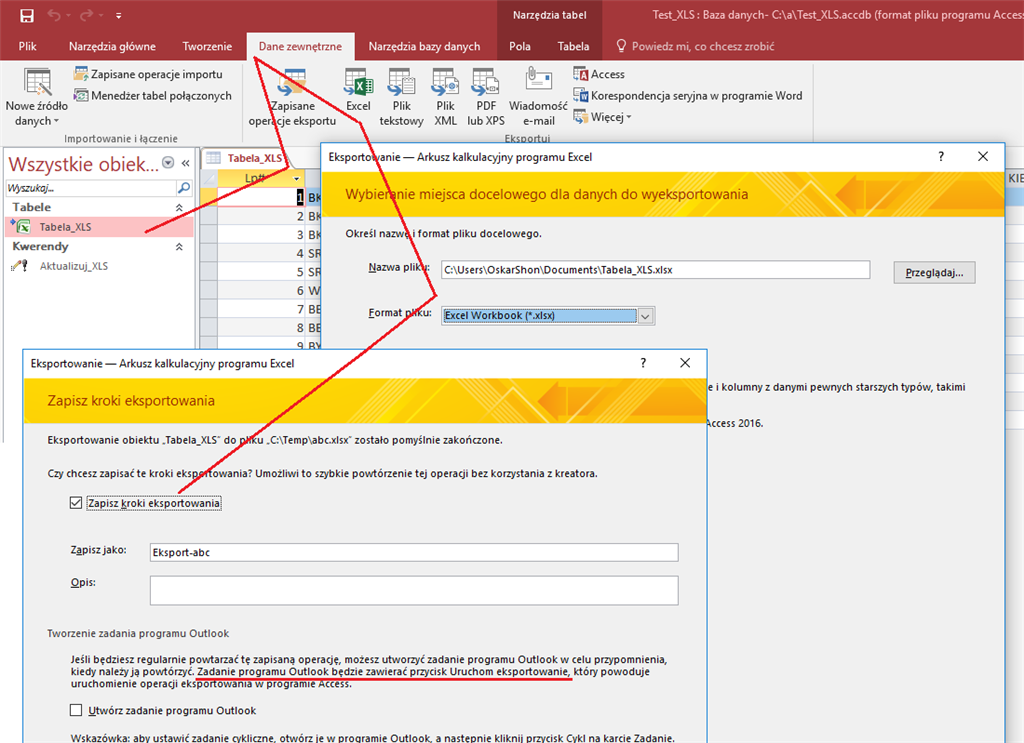
Task: Click the Excel export icon in ribbon
Action: [x=358, y=84]
